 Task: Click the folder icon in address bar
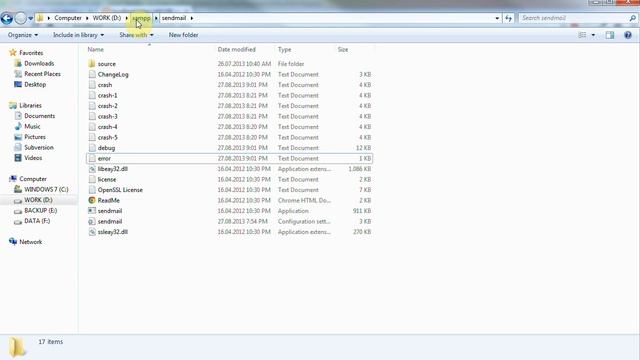click(40, 18)
